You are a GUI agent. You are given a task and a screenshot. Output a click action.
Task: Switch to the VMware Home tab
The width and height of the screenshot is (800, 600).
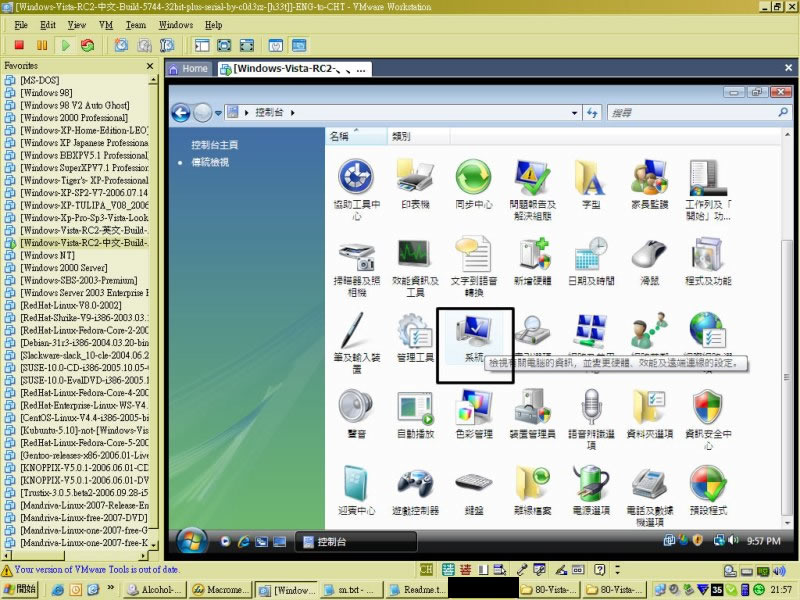189,69
